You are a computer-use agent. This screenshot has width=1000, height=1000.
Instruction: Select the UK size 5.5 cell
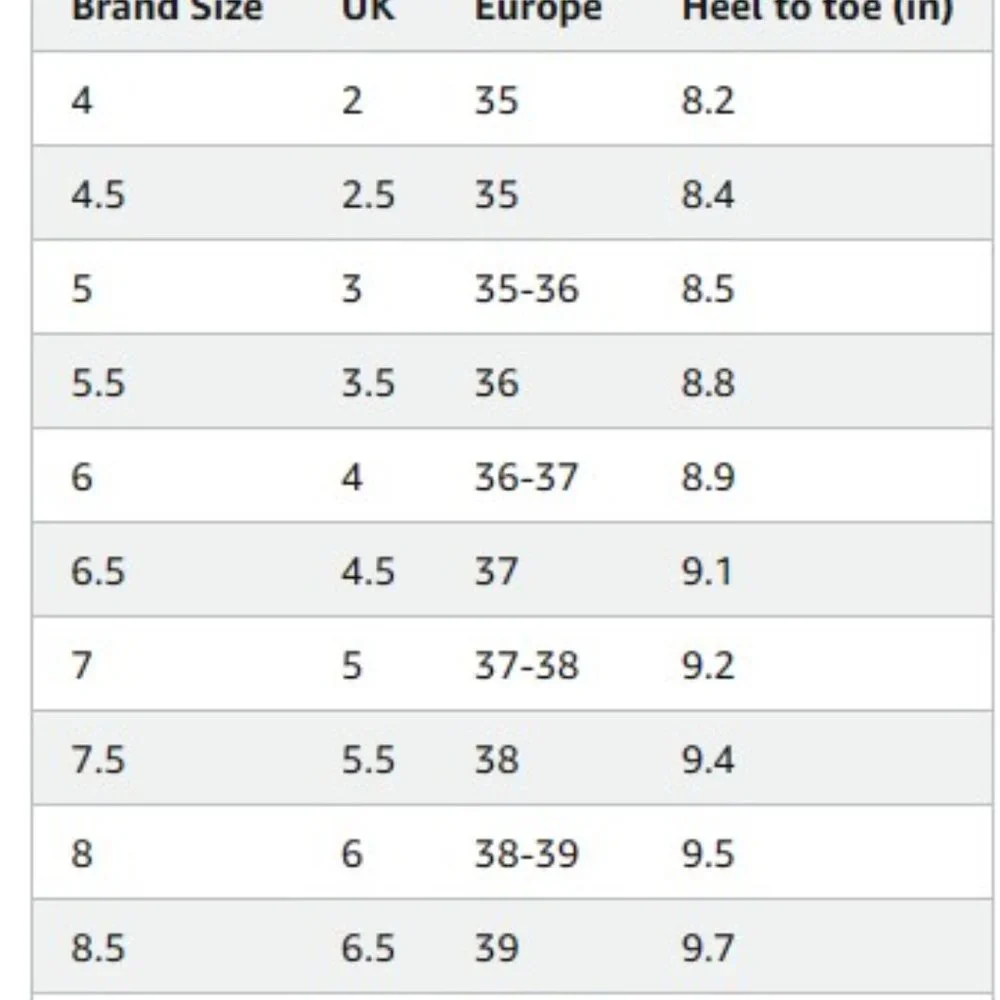point(368,760)
